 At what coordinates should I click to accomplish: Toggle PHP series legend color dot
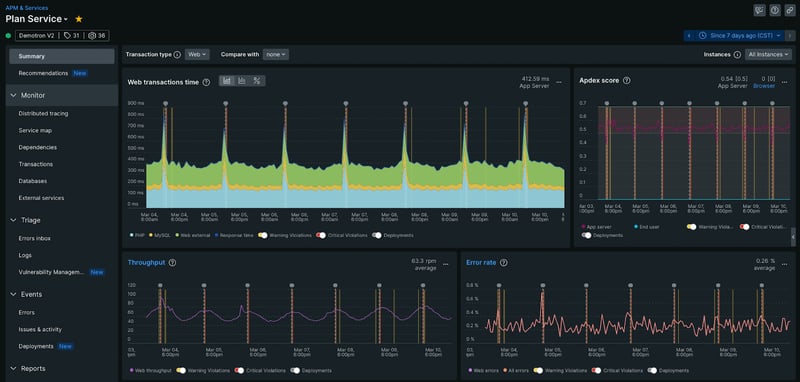[132, 236]
